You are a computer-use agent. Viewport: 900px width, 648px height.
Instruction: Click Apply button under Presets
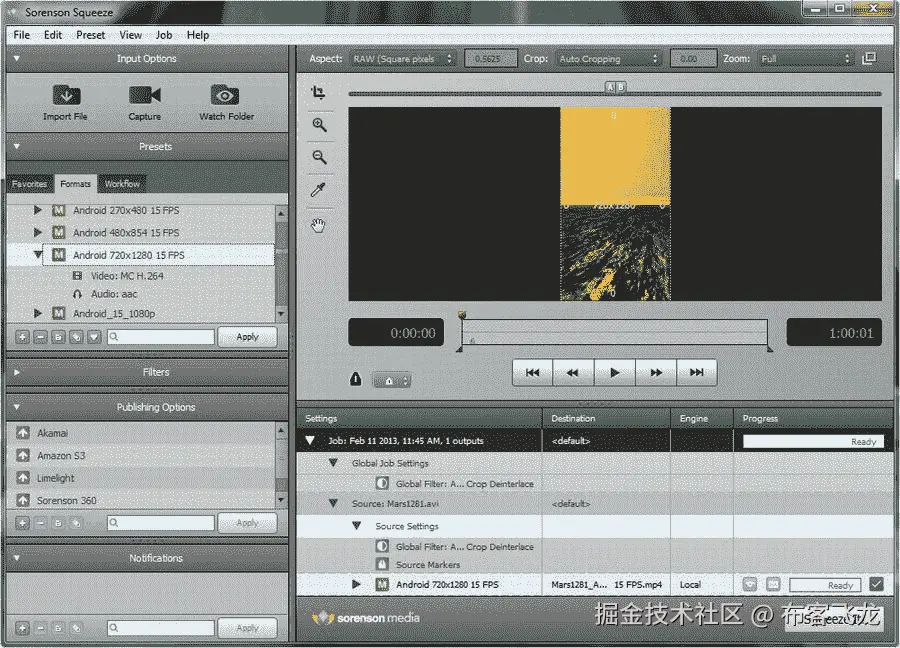coord(247,337)
